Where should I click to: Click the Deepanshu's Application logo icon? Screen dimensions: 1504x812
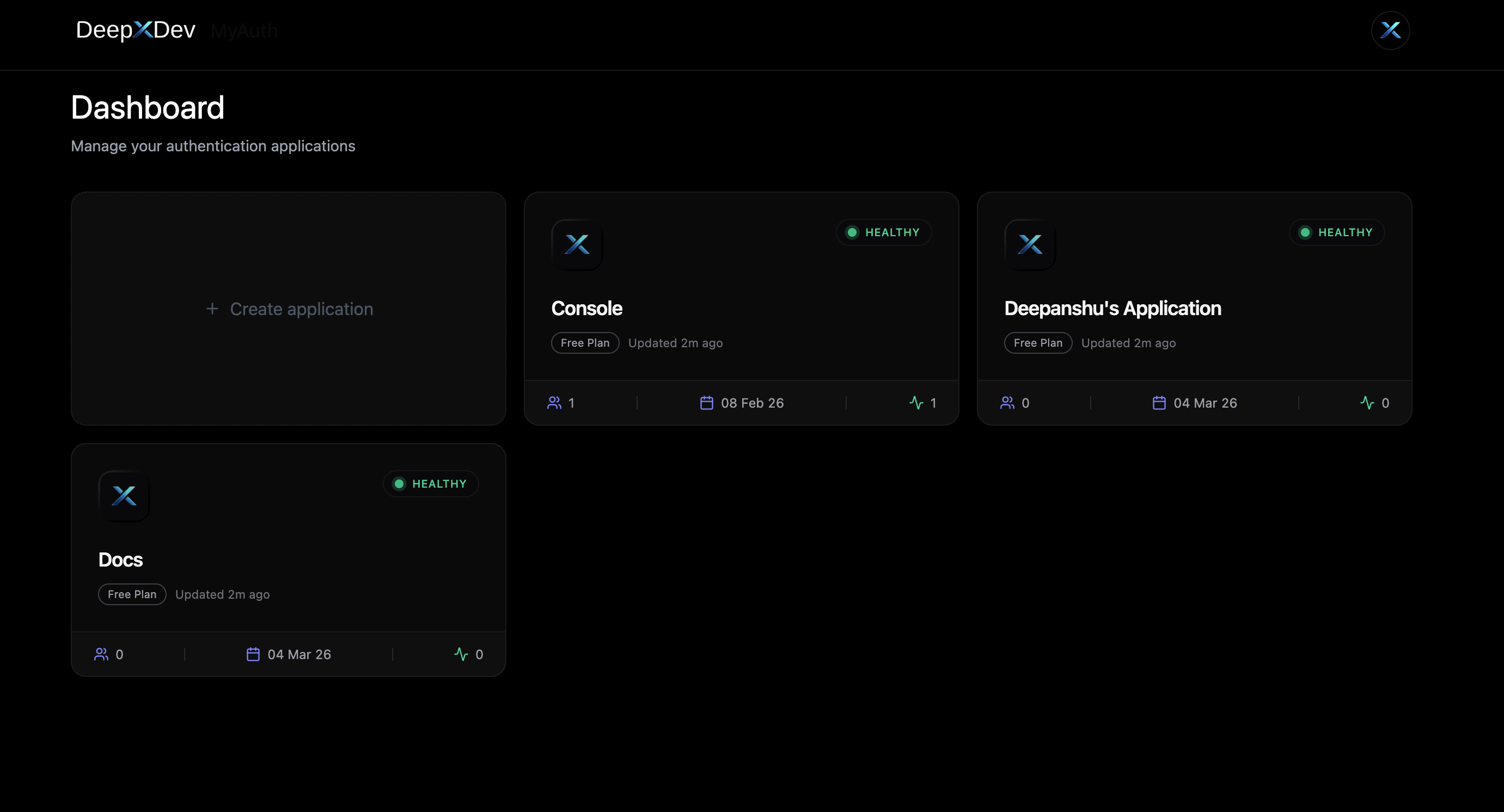click(1030, 244)
